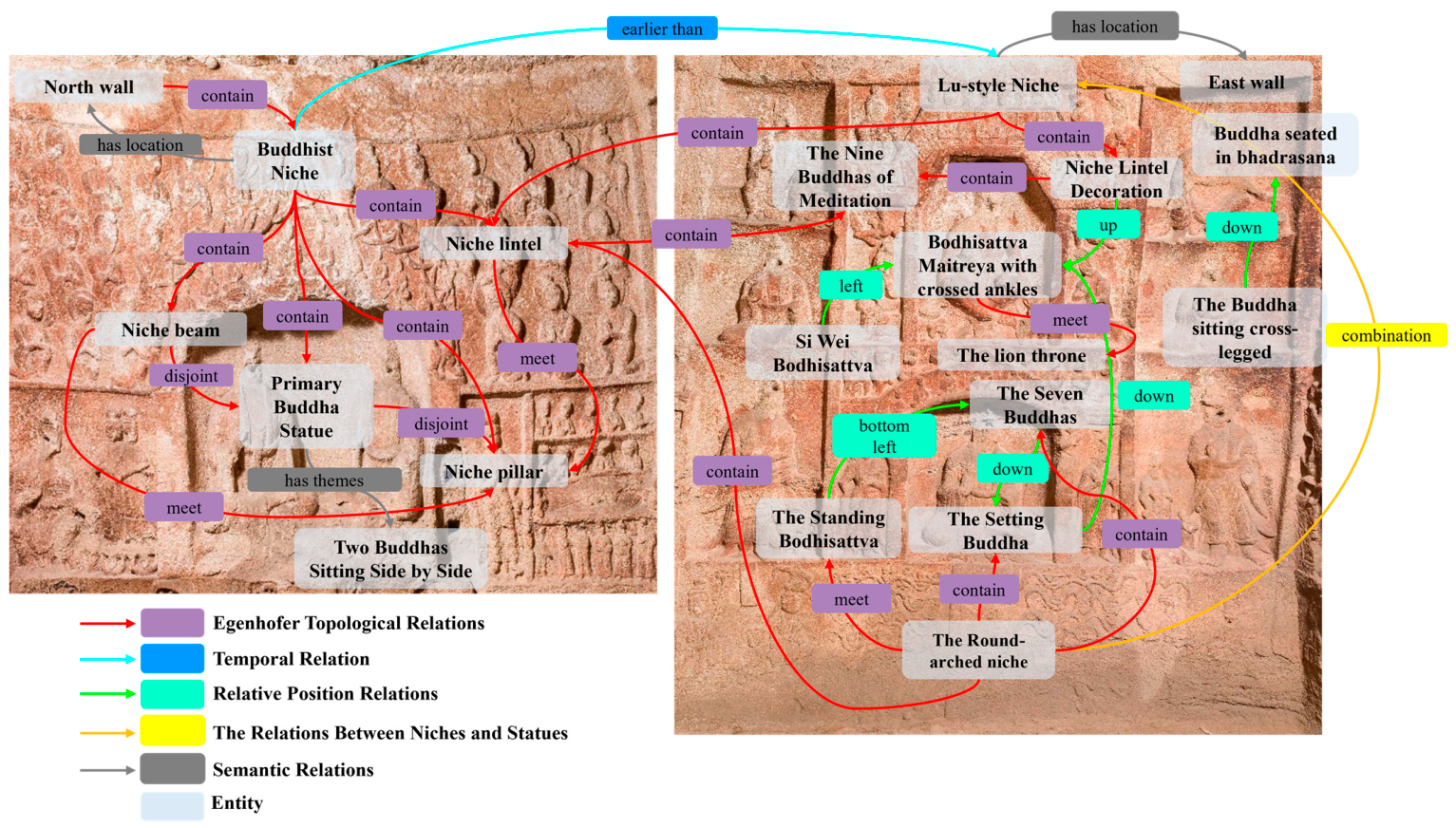This screenshot has width=1456, height=828.
Task: Click 'disjoint' label above Niche pillar
Action: click(x=441, y=423)
